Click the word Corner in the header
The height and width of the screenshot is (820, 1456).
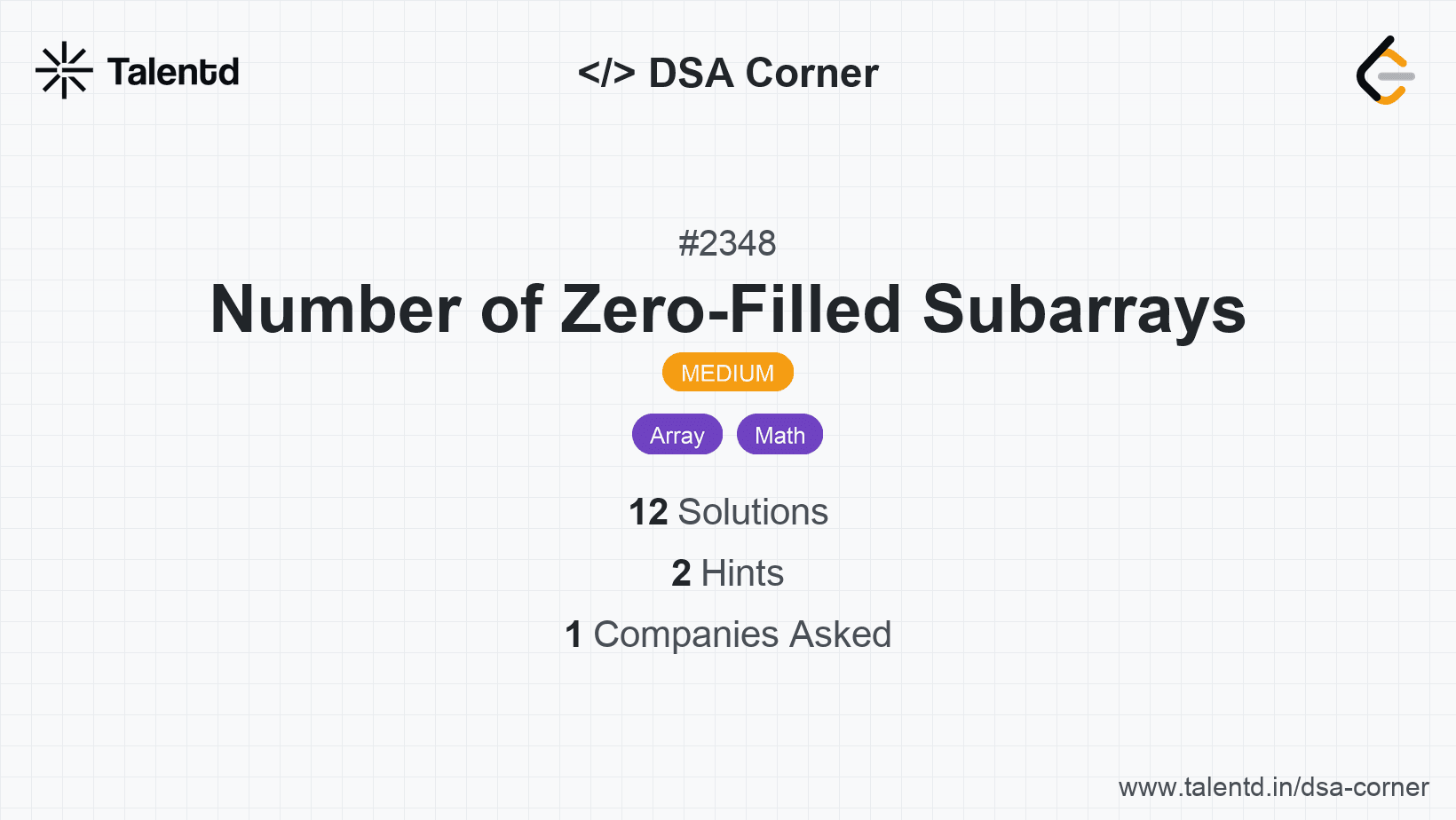(x=811, y=73)
